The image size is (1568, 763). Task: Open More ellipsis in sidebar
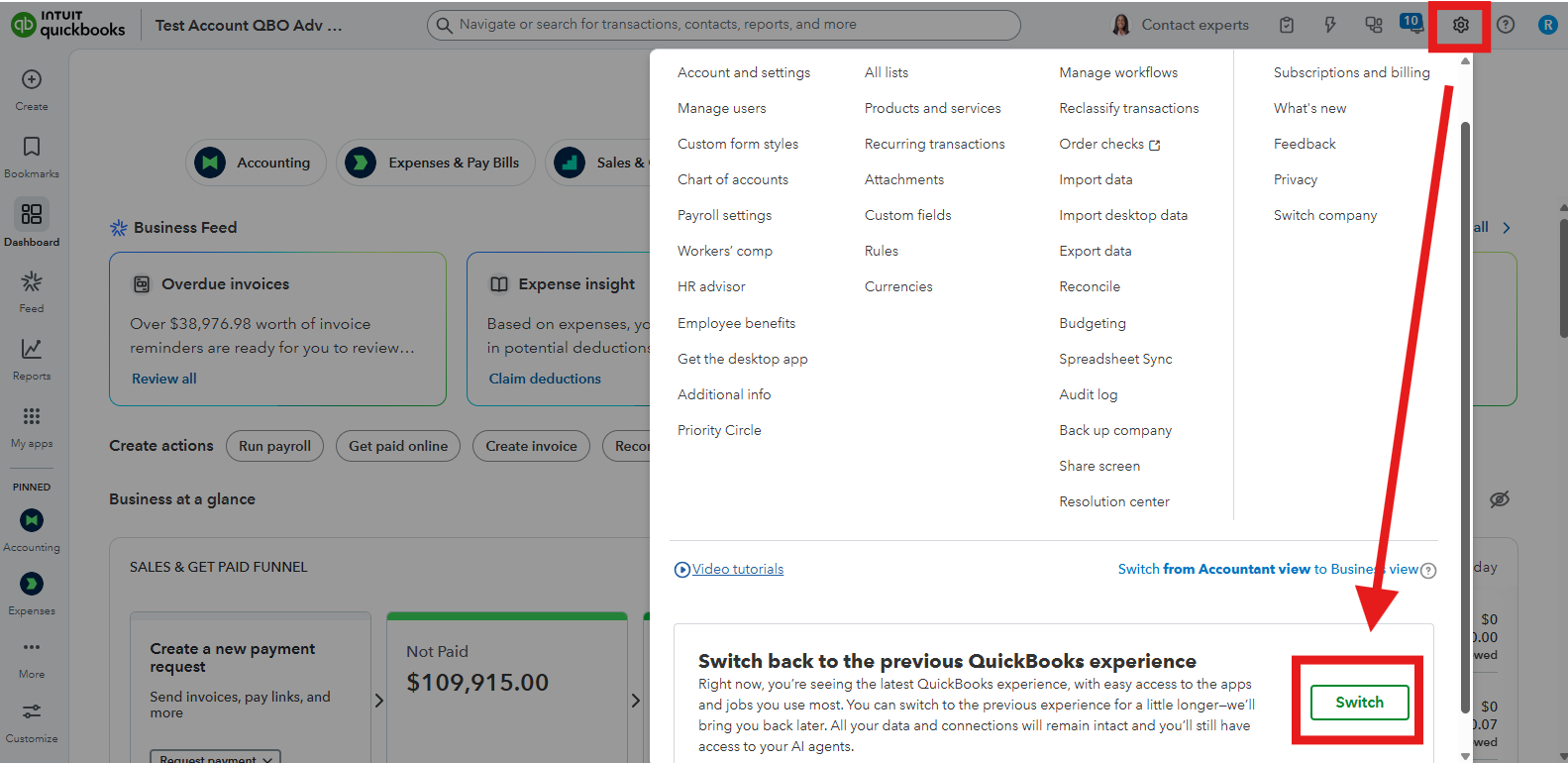[x=32, y=647]
